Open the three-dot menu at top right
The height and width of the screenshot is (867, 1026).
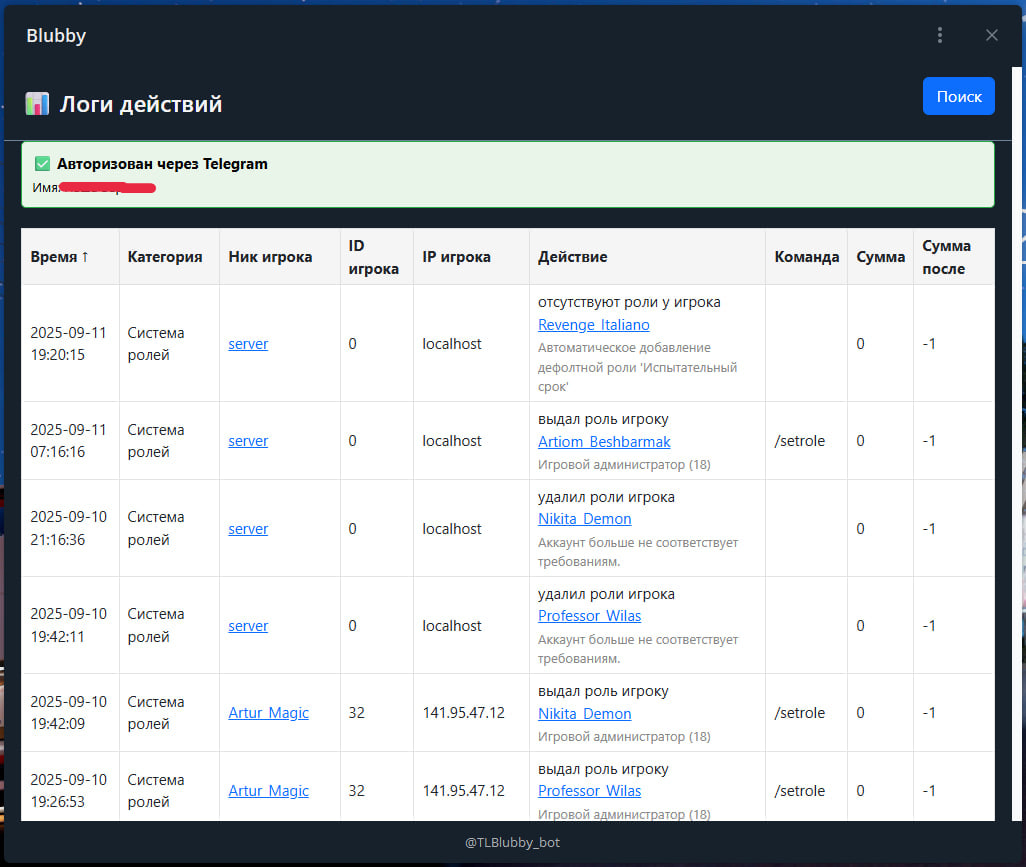[940, 34]
